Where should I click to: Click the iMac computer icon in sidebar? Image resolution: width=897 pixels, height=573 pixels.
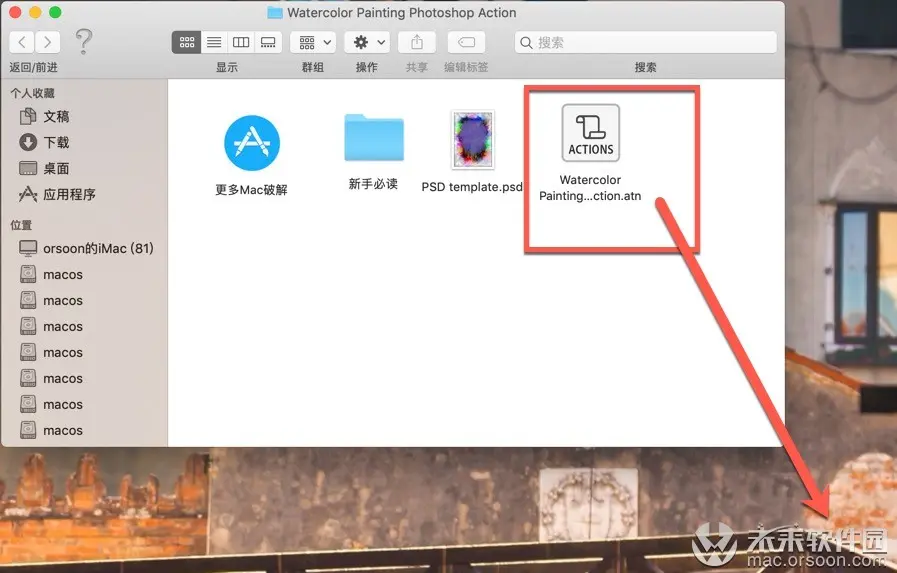28,248
